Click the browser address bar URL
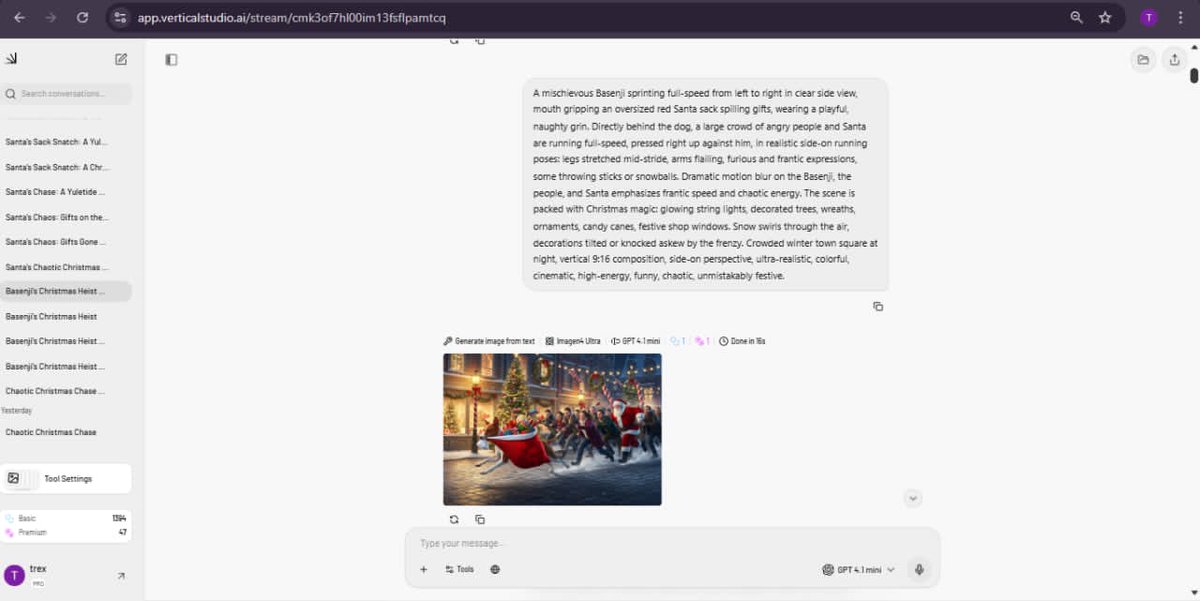The height and width of the screenshot is (601, 1200). (292, 17)
